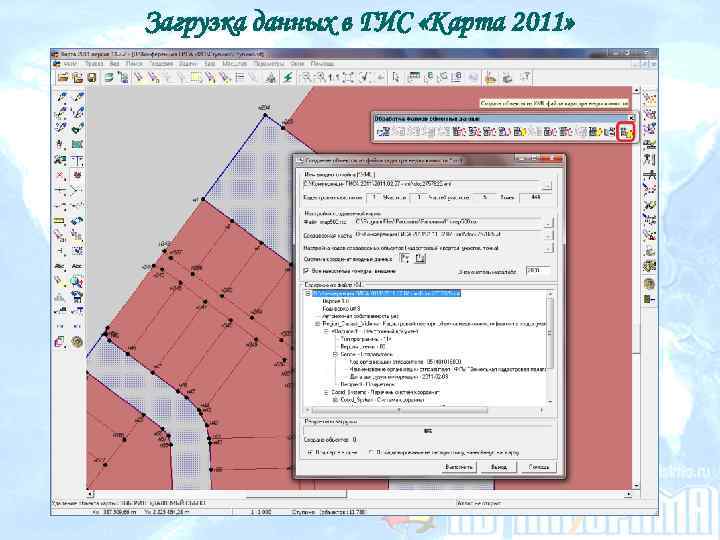This screenshot has width=720, height=540.
Task: Open browse button for XML input file
Action: point(547,186)
